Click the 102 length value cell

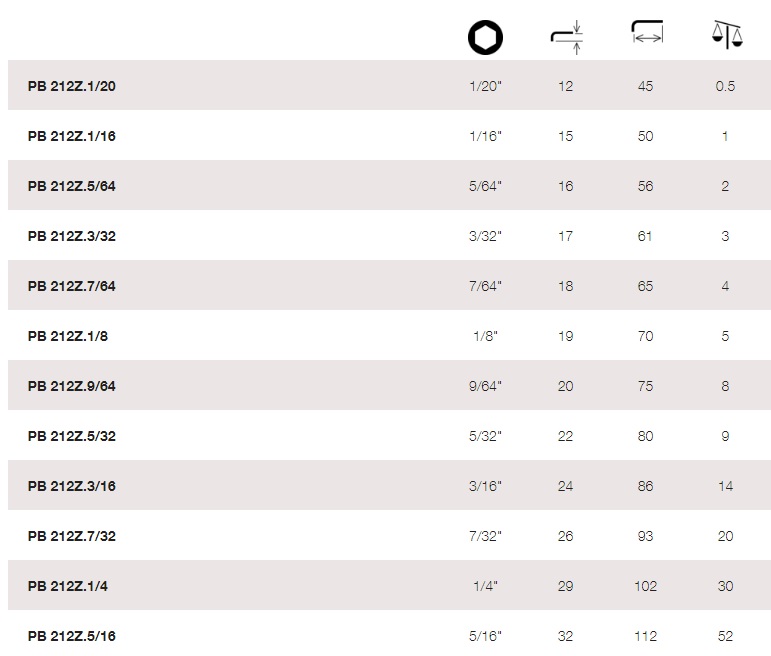(x=646, y=586)
